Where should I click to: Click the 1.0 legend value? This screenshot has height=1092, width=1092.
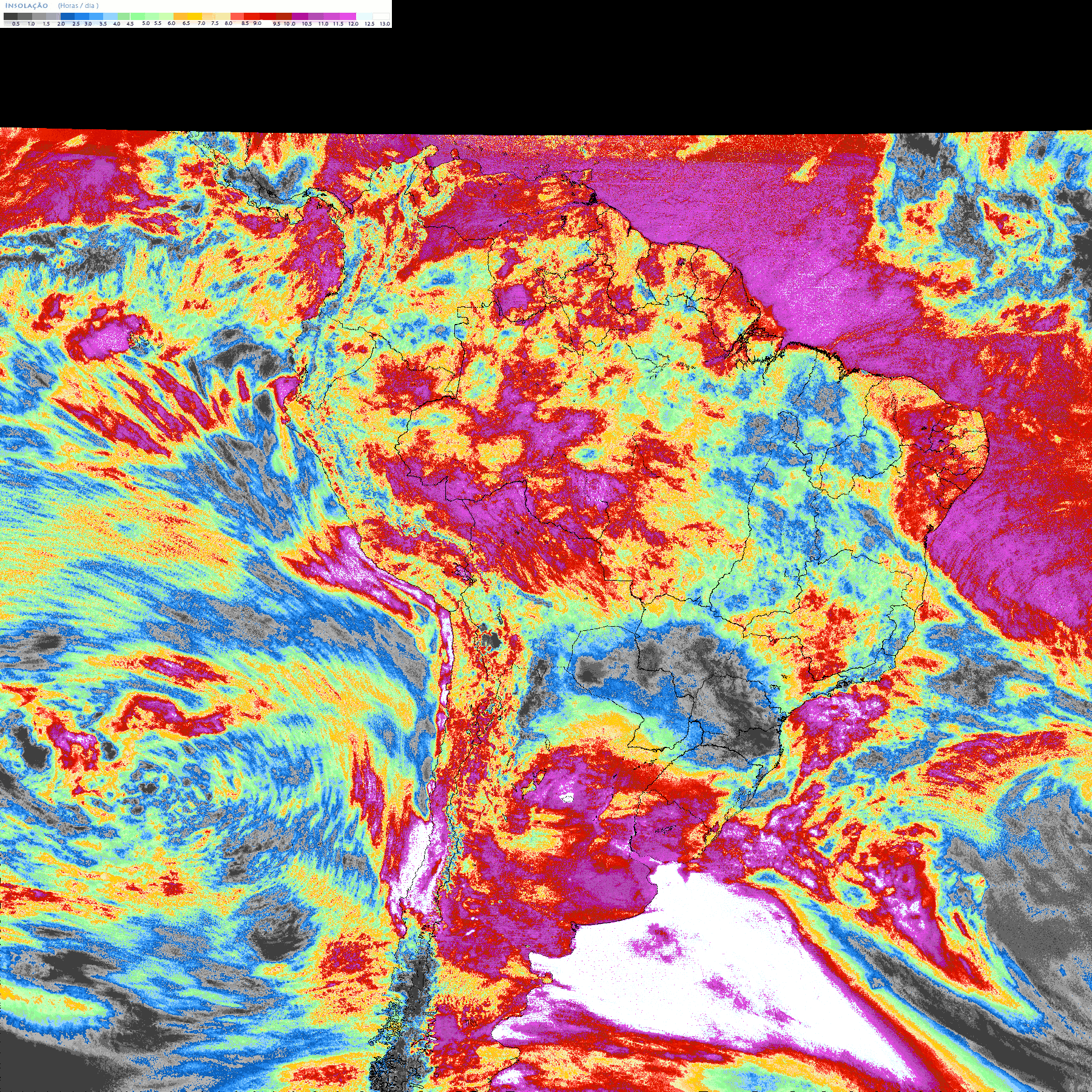pos(32,24)
